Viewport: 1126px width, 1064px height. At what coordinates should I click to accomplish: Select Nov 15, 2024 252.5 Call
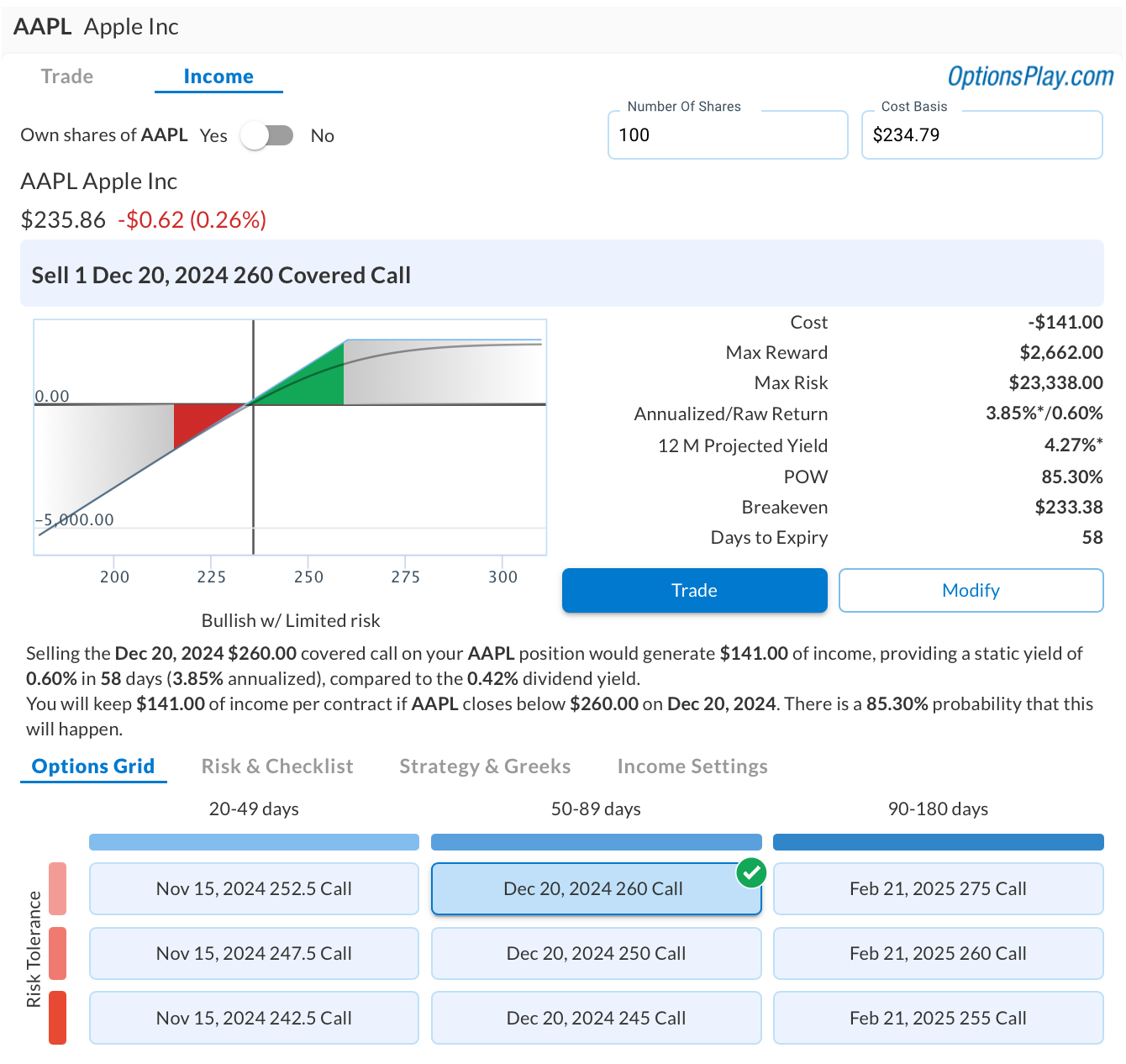(x=254, y=888)
